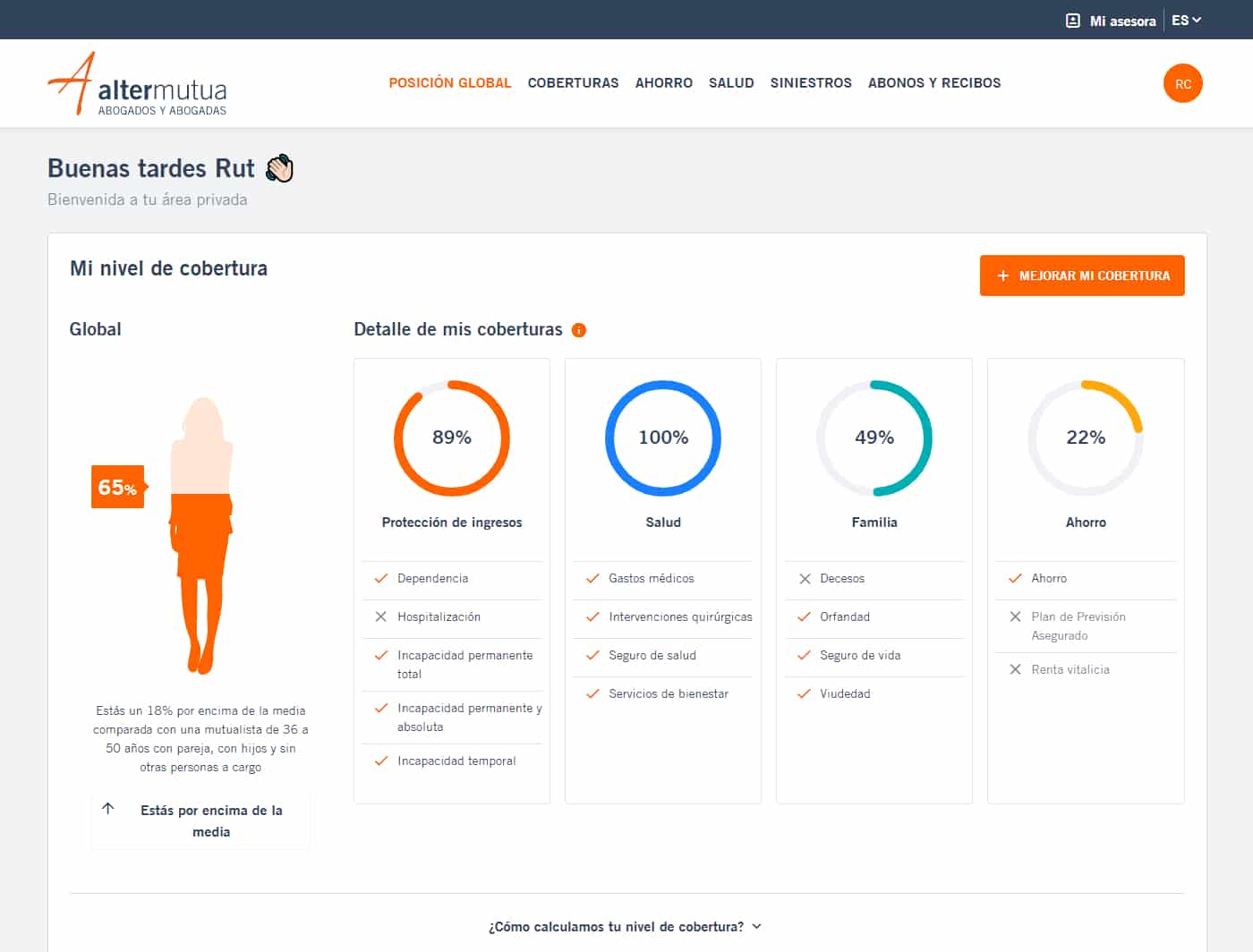Click the X mark beside Decesos

coord(804,578)
